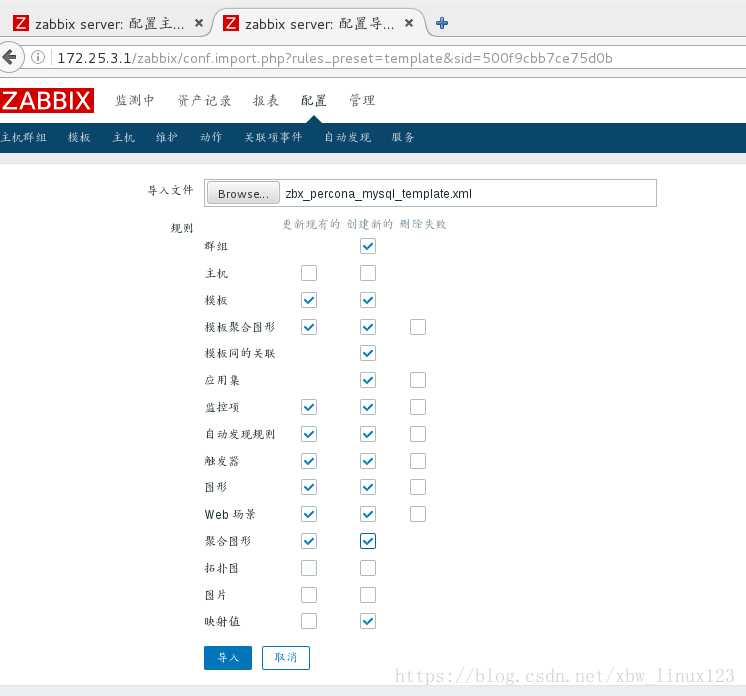Go to 模板 submenu in the blue bar
The image size is (746, 696).
(79, 137)
